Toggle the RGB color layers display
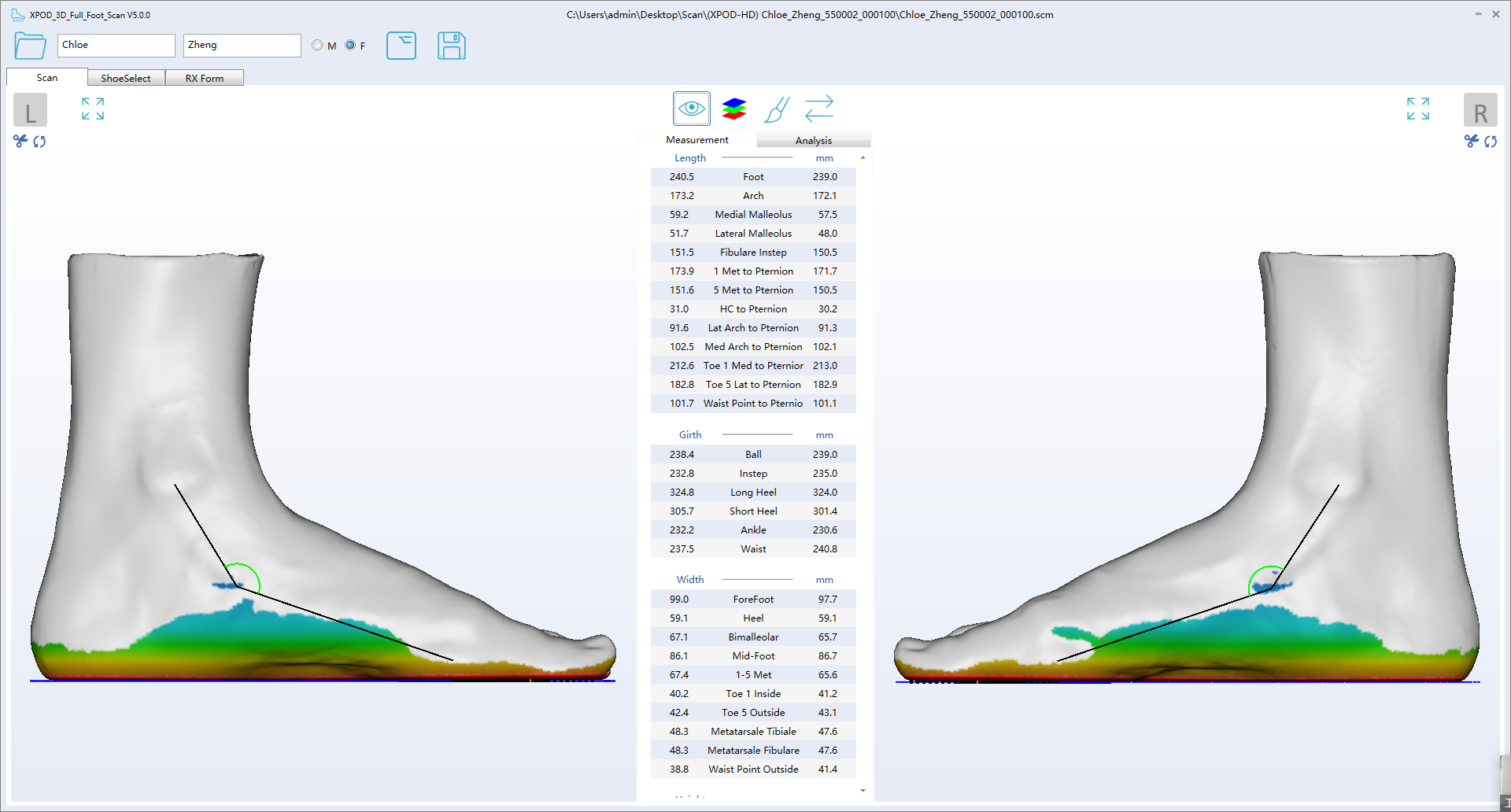 pyautogui.click(x=733, y=109)
